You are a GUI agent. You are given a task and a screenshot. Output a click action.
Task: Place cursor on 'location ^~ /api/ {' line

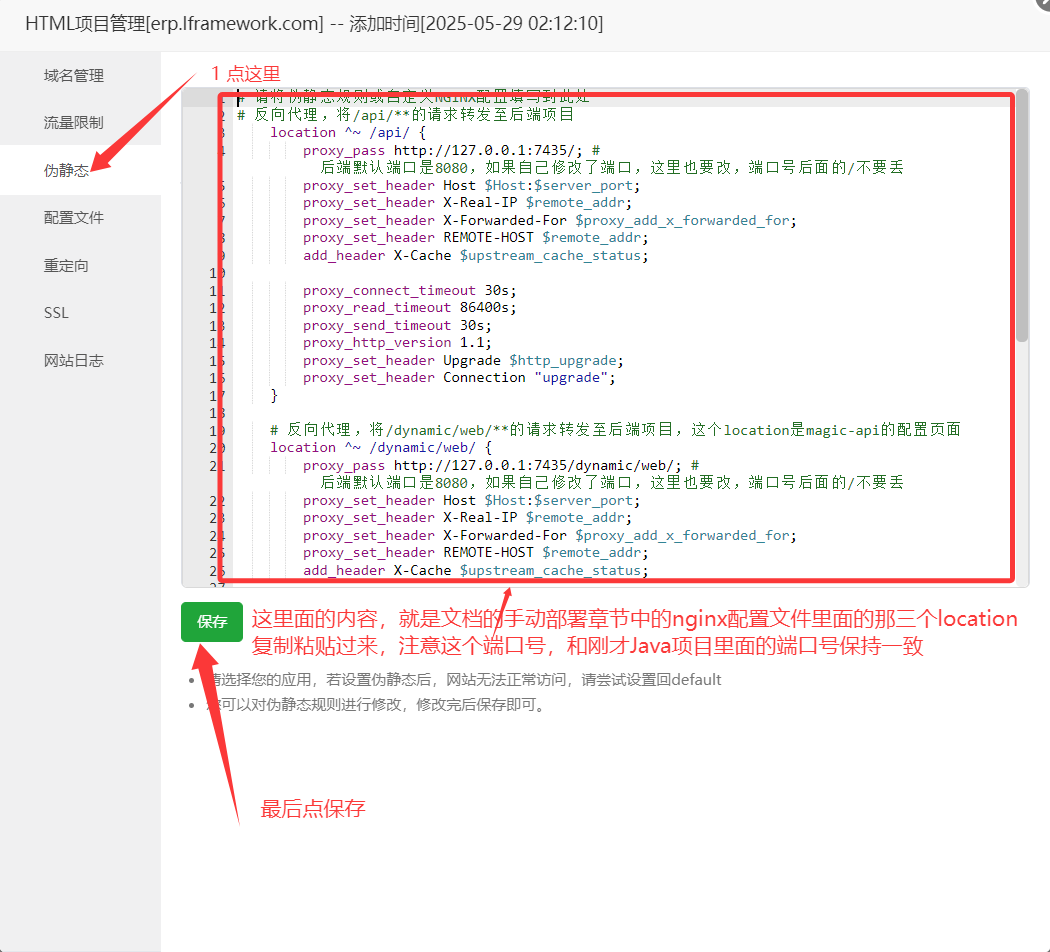(x=348, y=133)
